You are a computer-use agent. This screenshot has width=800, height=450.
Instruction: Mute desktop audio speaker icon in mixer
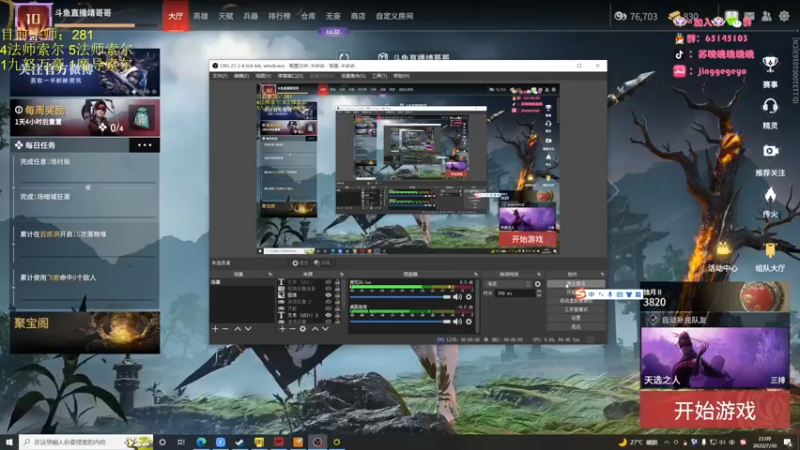[457, 321]
